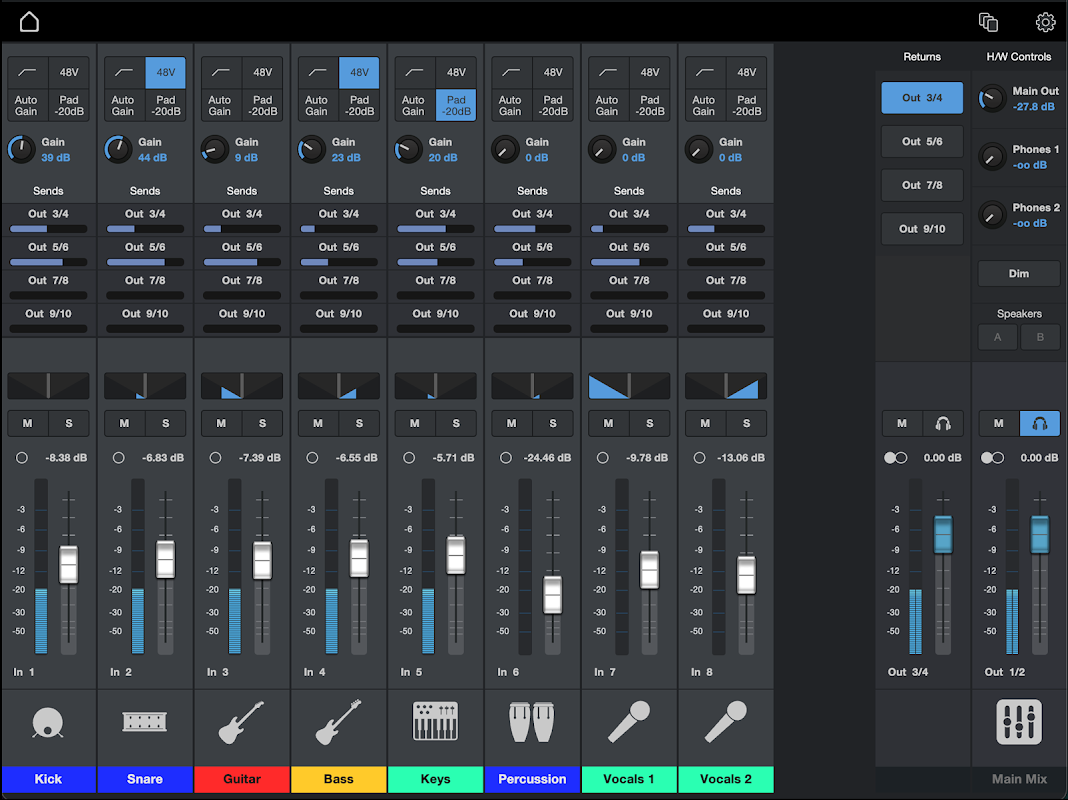Select the Kick drum channel icon

48,722
